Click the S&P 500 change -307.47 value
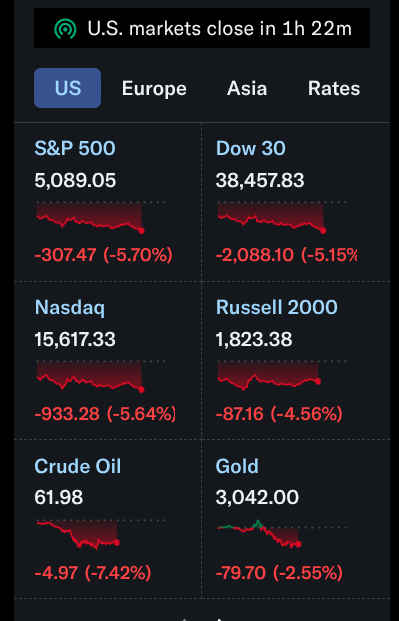 click(65, 255)
